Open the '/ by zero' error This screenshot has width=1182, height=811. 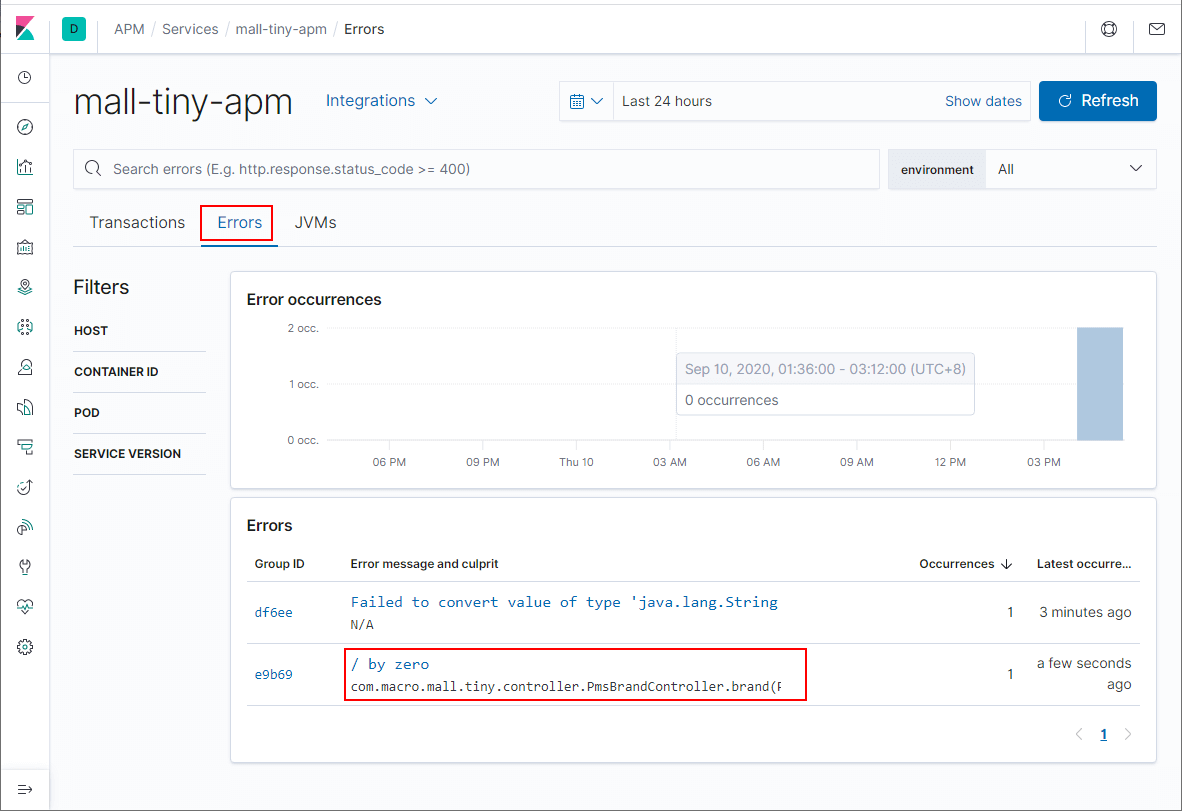pyautogui.click(x=390, y=664)
